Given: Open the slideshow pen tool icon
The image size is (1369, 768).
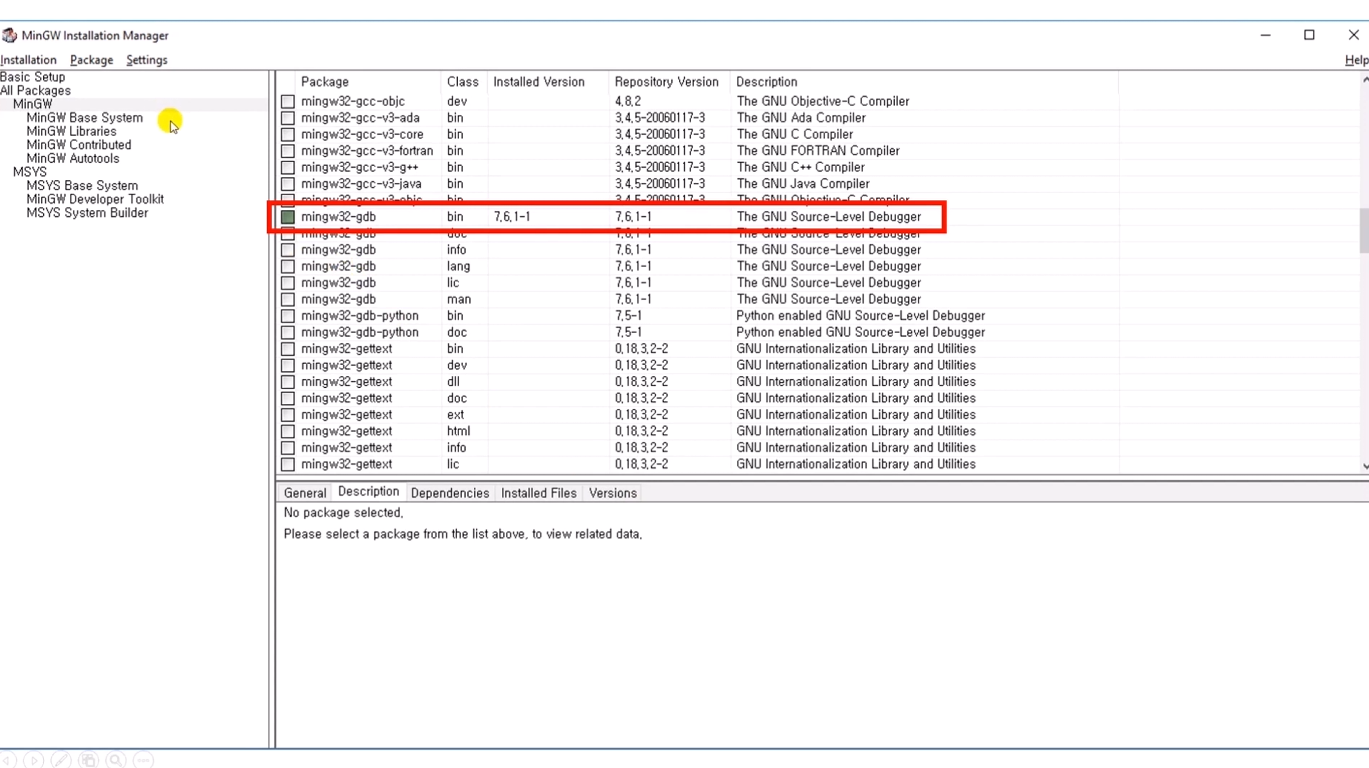Looking at the screenshot, I should tap(61, 760).
